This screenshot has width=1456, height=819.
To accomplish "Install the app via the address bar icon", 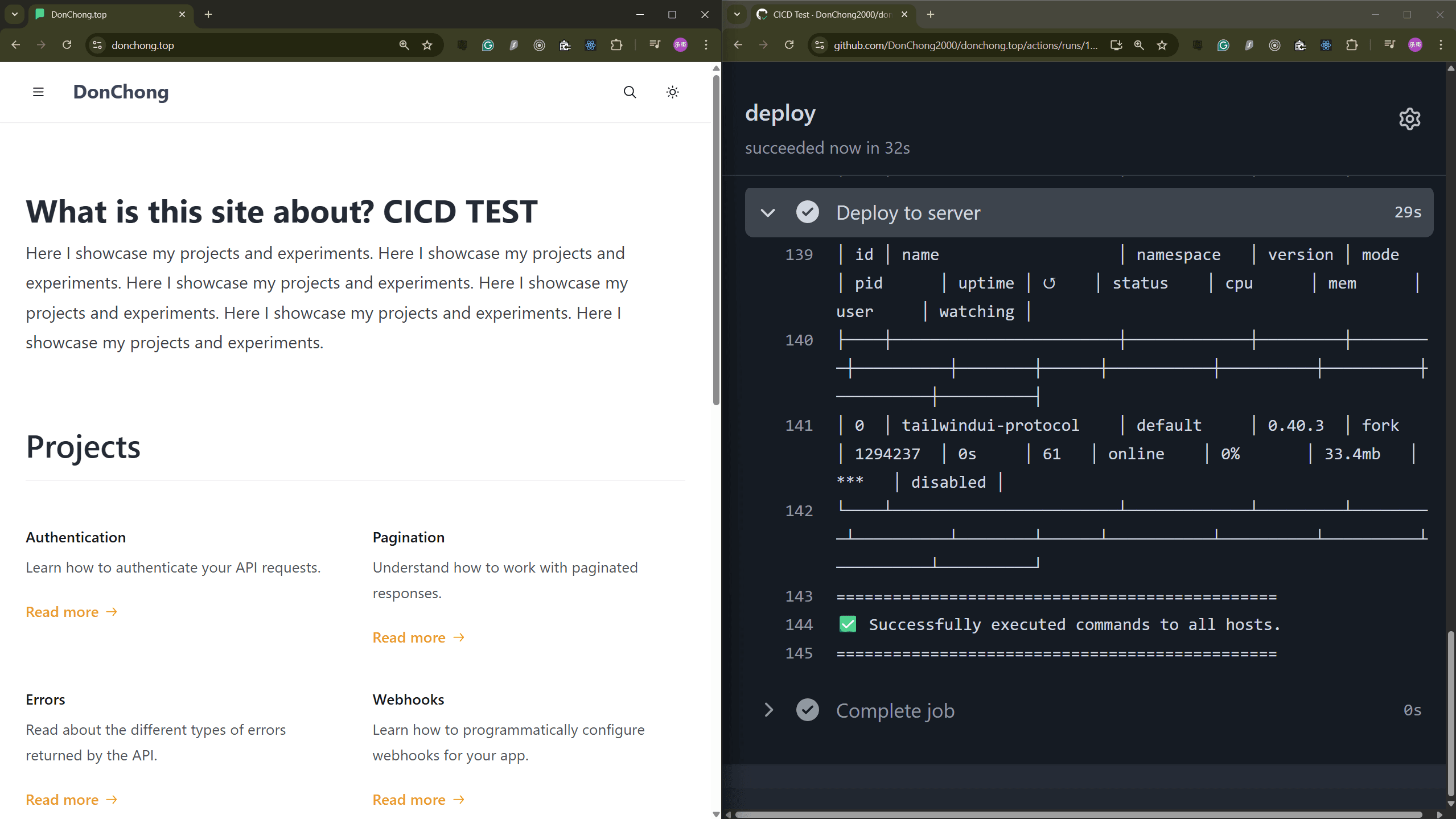I will [x=1116, y=45].
